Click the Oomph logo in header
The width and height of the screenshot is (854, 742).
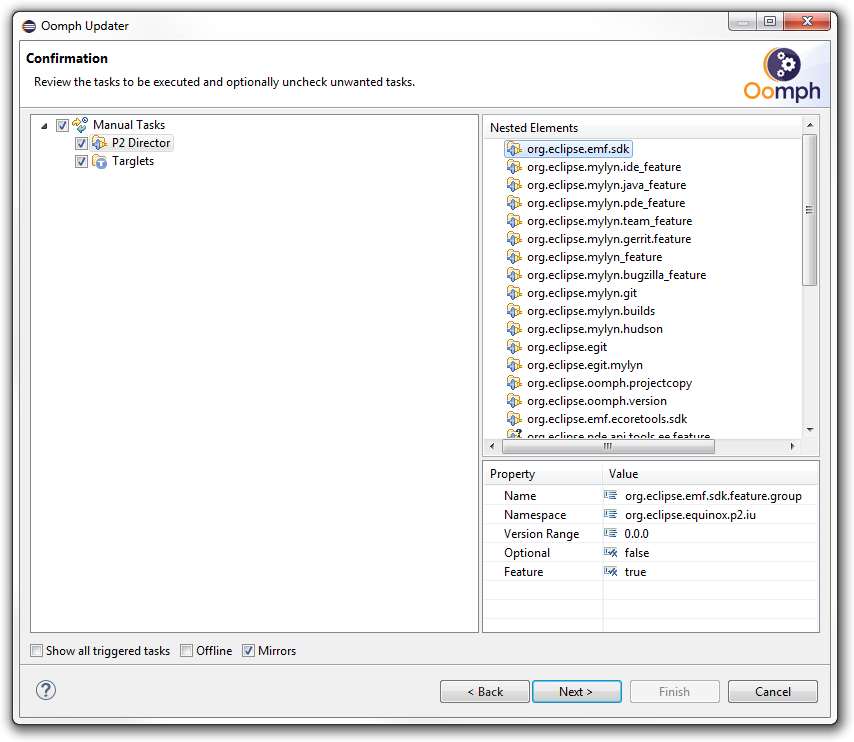(782, 74)
